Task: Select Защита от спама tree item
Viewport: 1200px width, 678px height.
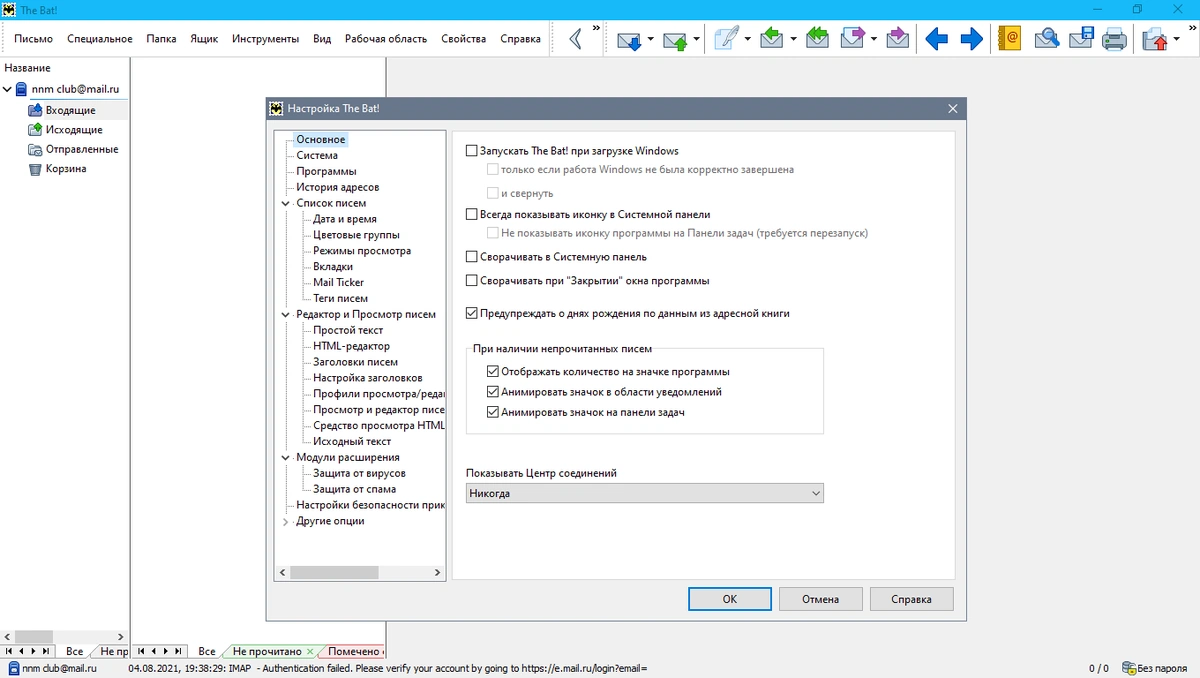Action: click(x=354, y=490)
